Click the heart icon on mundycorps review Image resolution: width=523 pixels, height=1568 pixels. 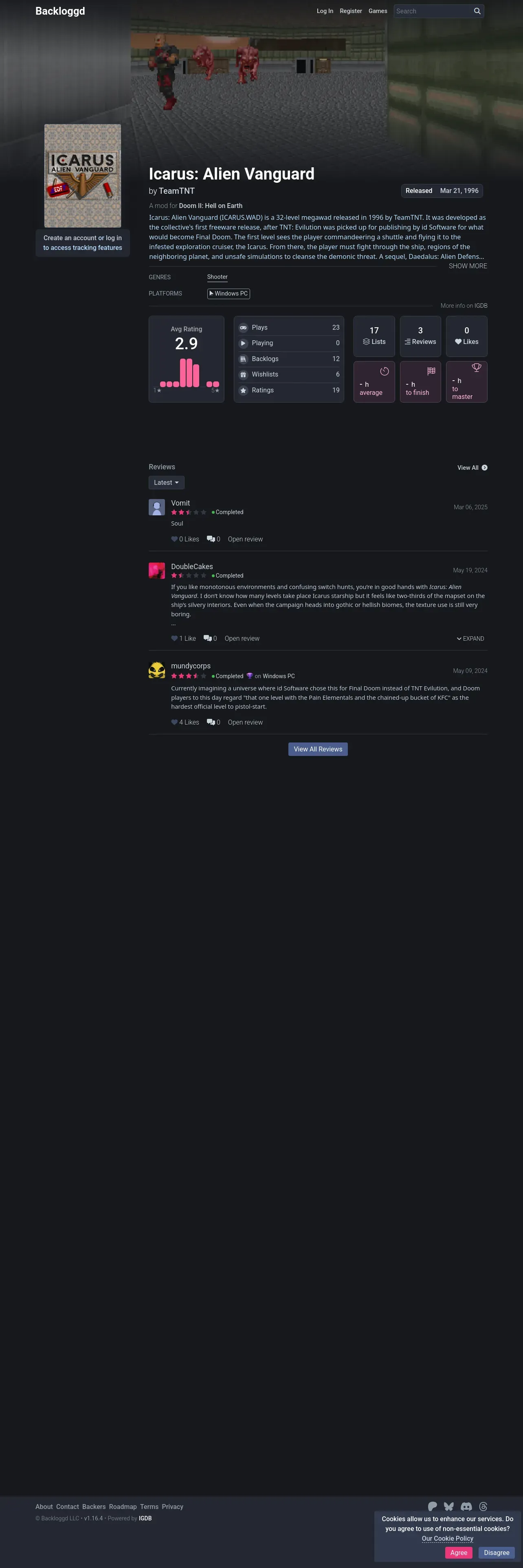coord(174,723)
